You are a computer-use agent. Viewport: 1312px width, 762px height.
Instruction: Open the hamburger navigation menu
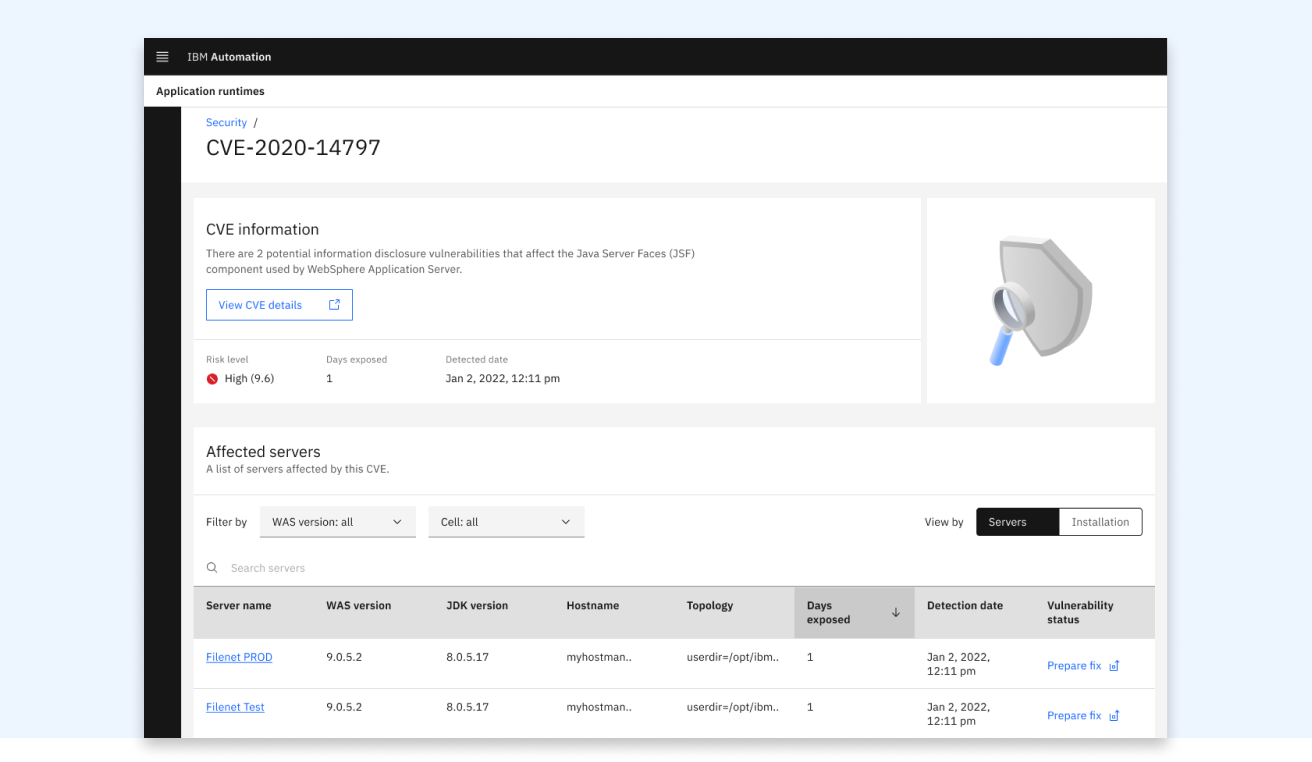click(x=162, y=57)
